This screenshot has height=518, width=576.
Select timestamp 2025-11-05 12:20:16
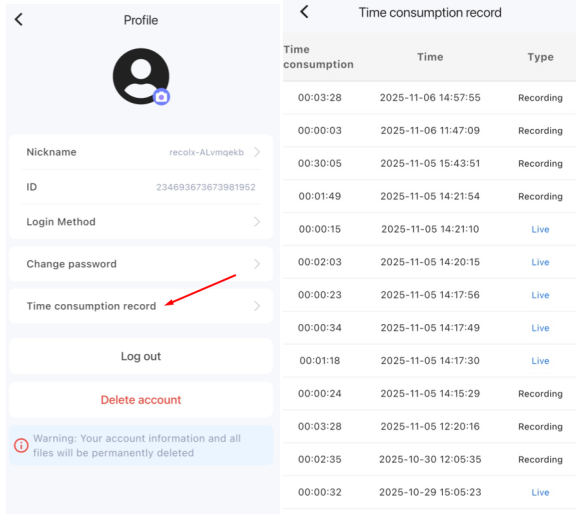click(430, 427)
